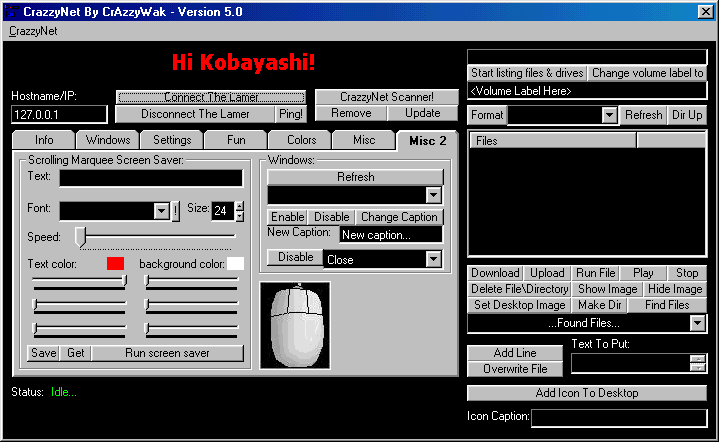This screenshot has width=719, height=442.
Task: Click the red Text color swatch
Action: point(115,263)
